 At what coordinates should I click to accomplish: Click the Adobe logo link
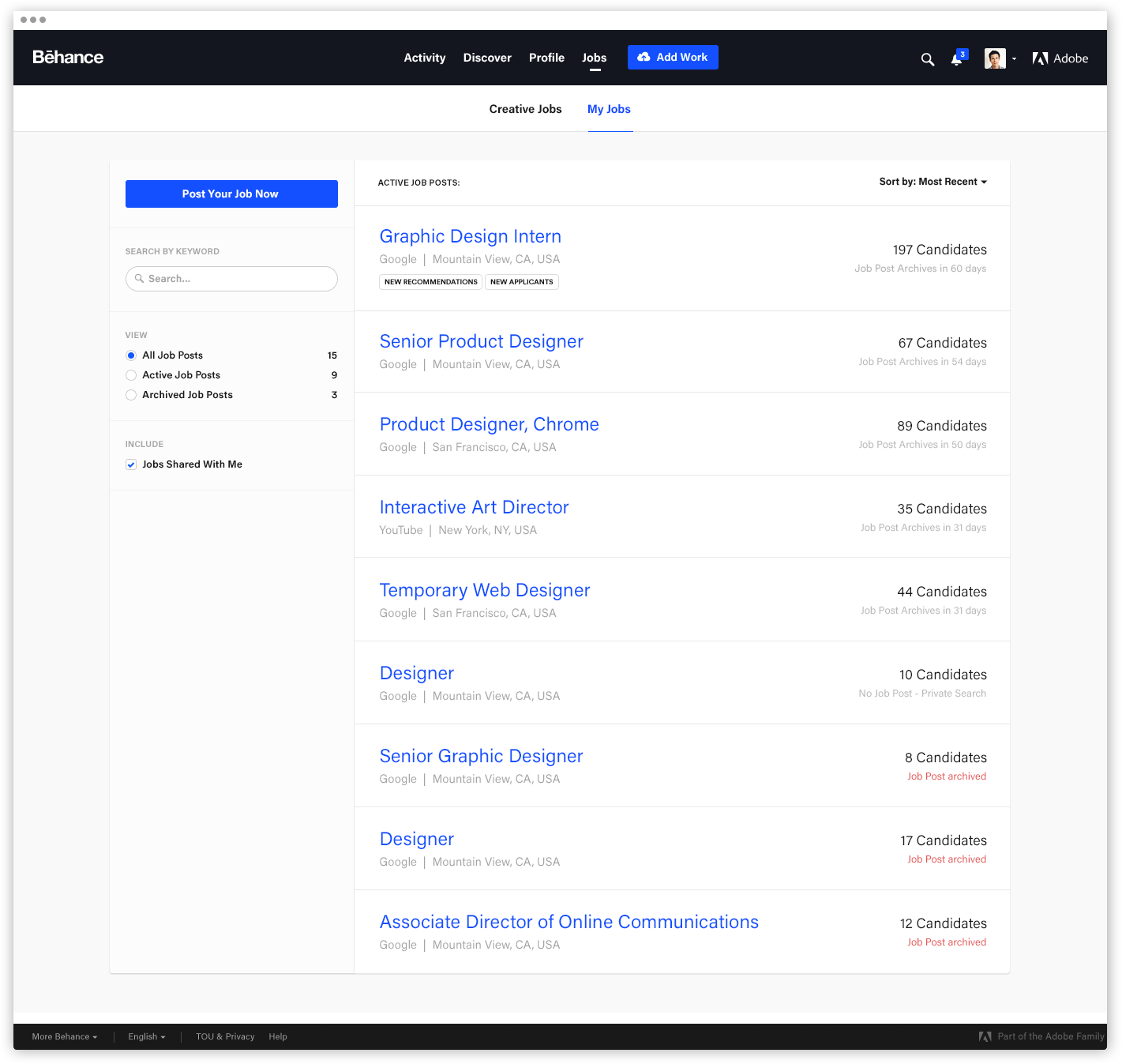coord(1060,58)
